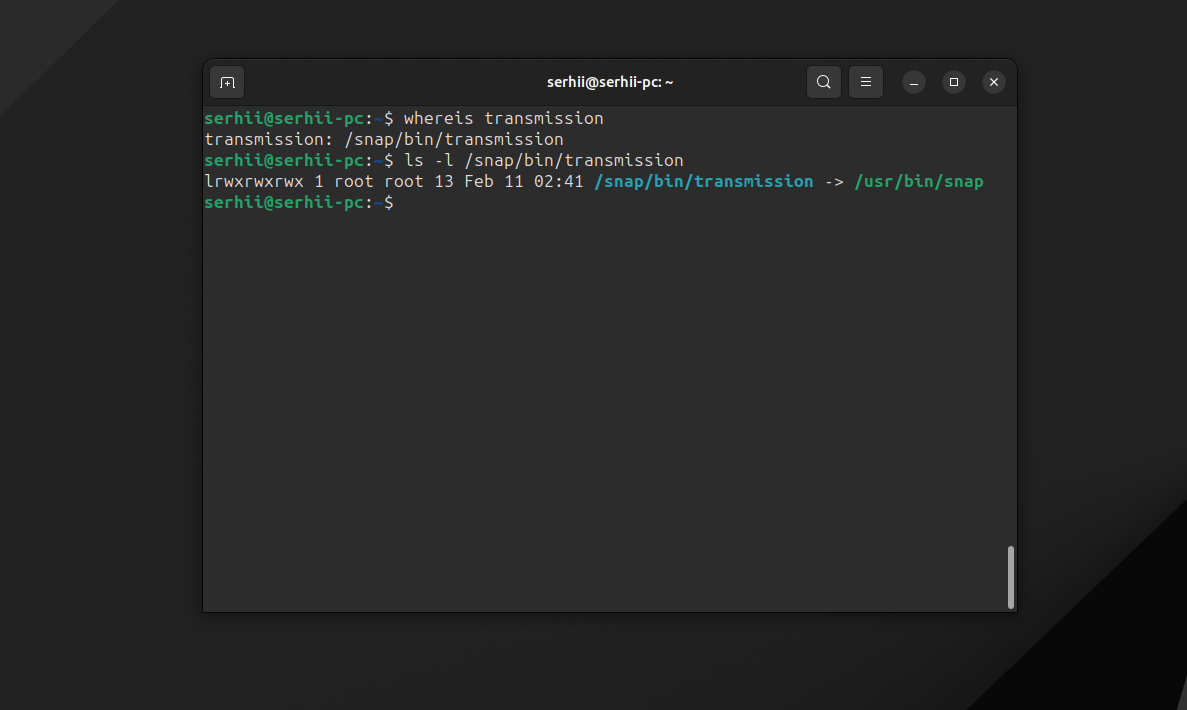Open a new terminal tab
Viewport: 1187px width, 710px height.
pos(227,82)
